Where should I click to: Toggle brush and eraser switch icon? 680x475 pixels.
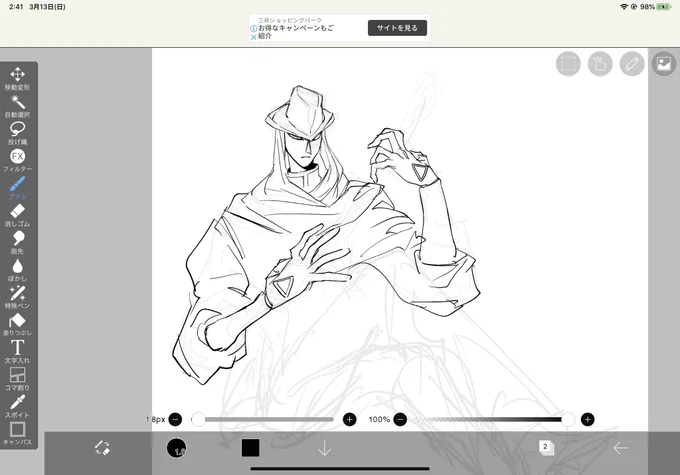tap(102, 448)
